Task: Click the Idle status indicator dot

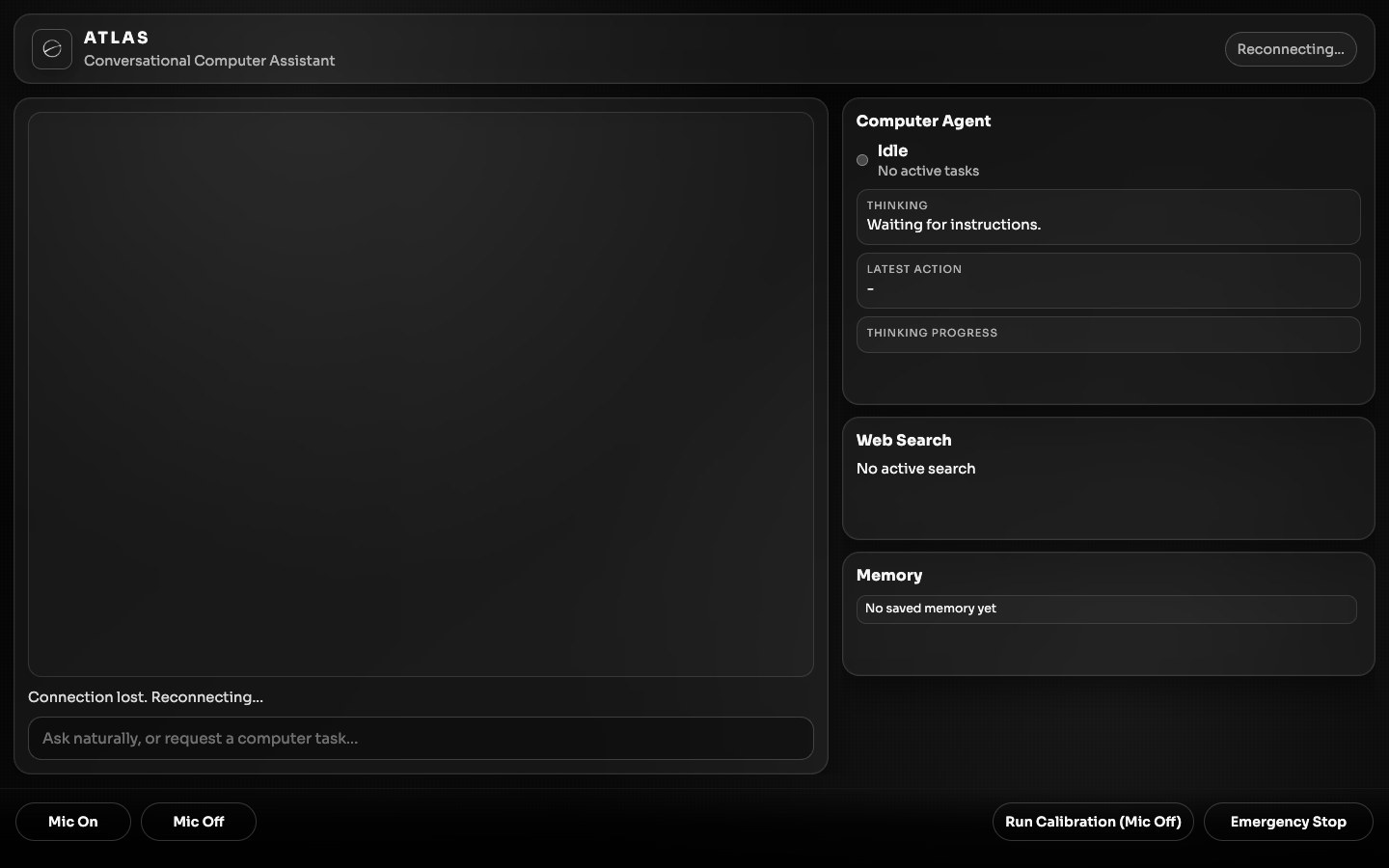Action: click(862, 160)
